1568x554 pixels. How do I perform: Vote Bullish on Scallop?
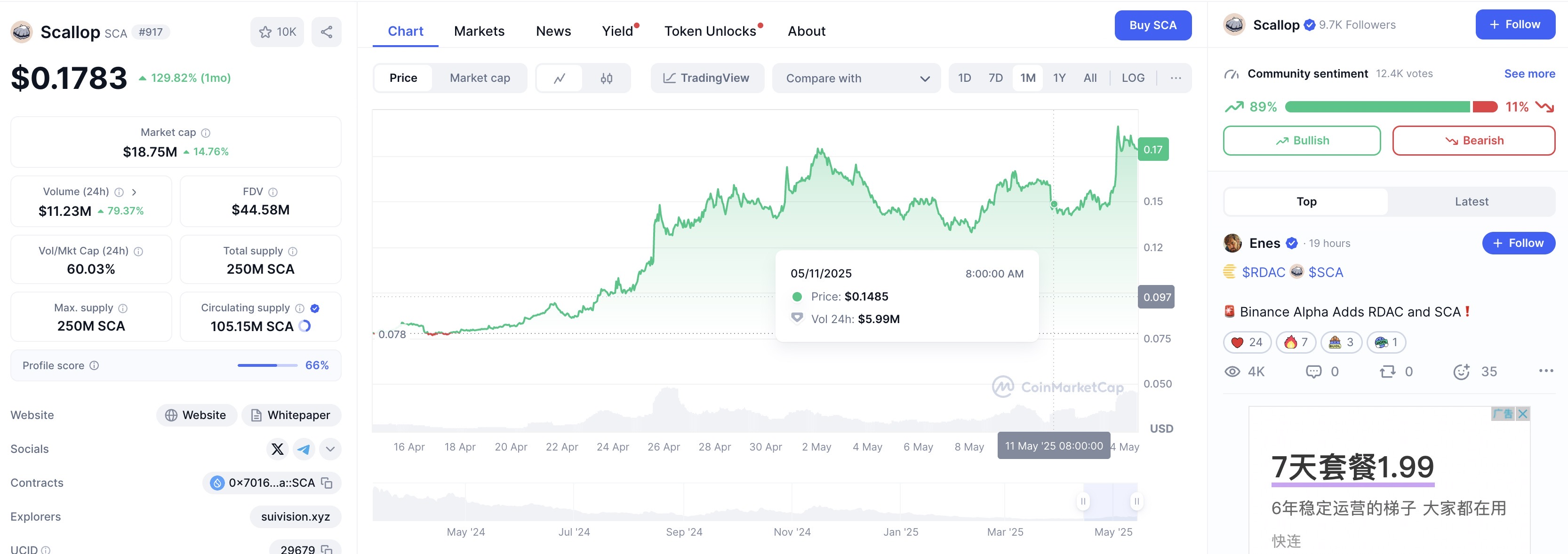(1301, 141)
